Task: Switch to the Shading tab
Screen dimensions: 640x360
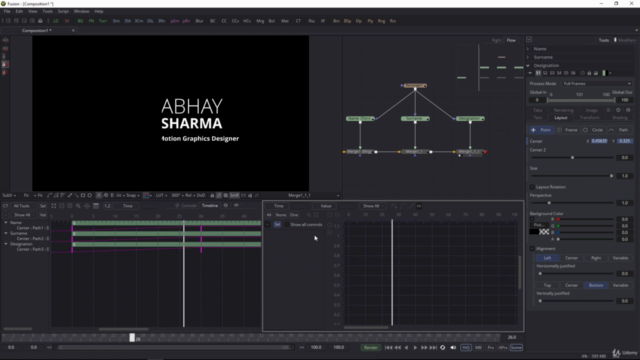Action: (x=620, y=118)
